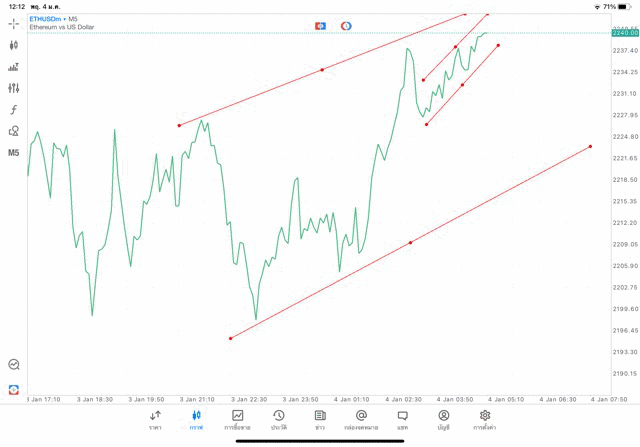Open the การตั้งค่า settings tab
The image size is (640, 447).
(x=485, y=419)
